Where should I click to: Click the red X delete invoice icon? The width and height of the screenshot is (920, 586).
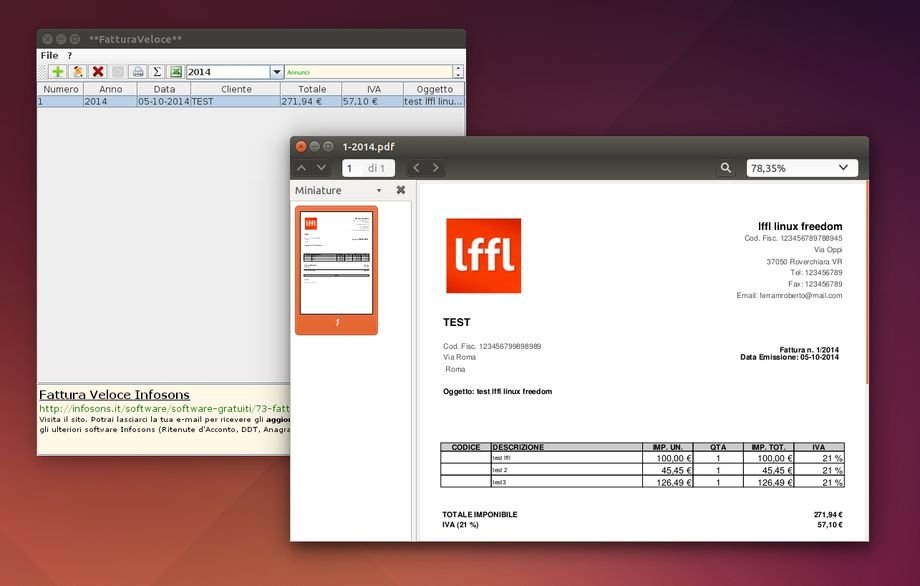98,72
